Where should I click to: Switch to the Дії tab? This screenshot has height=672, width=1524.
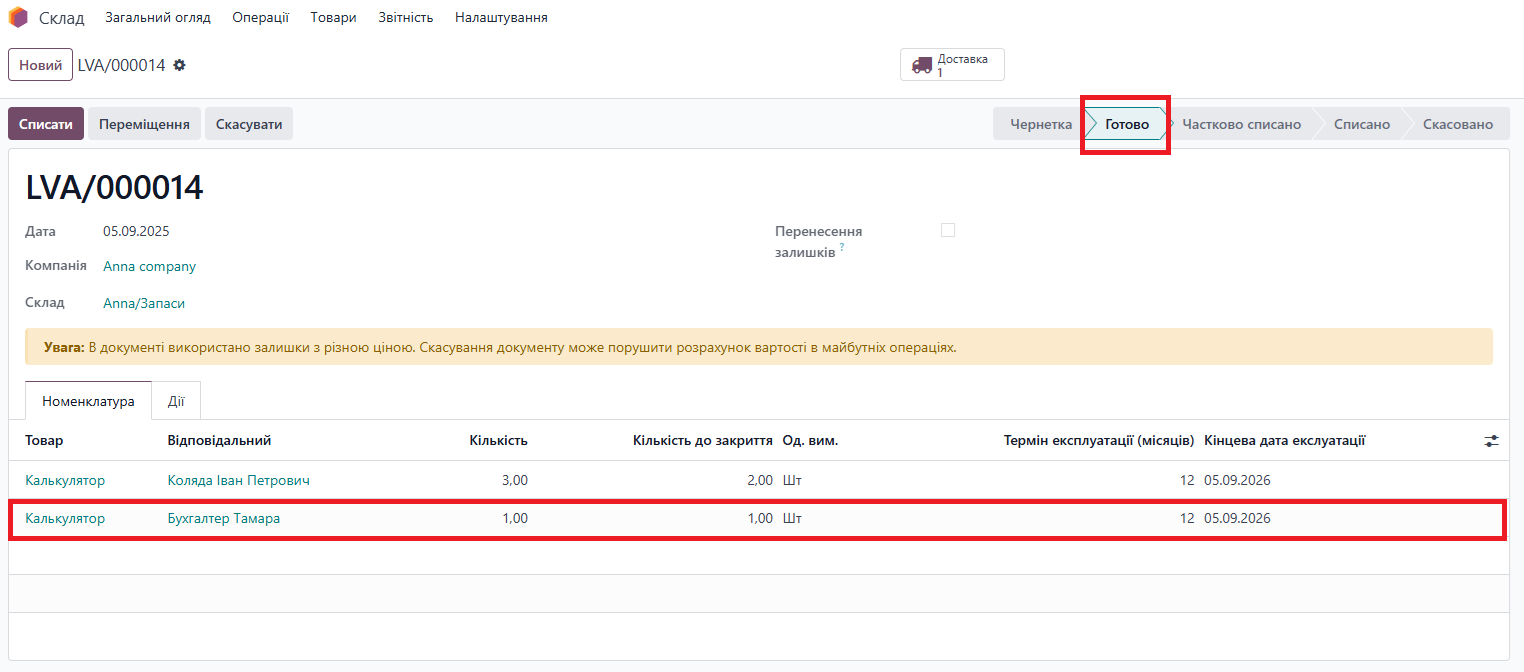coord(176,401)
